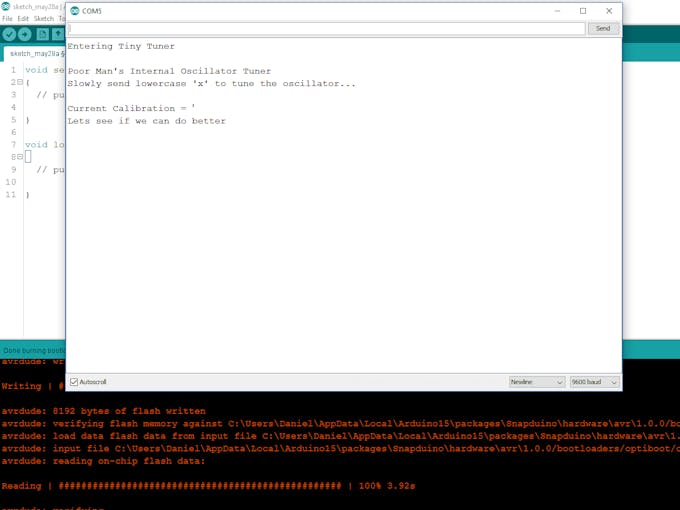Maximize the COM5 serial monitor window
This screenshot has width=680, height=510.
[x=583, y=11]
